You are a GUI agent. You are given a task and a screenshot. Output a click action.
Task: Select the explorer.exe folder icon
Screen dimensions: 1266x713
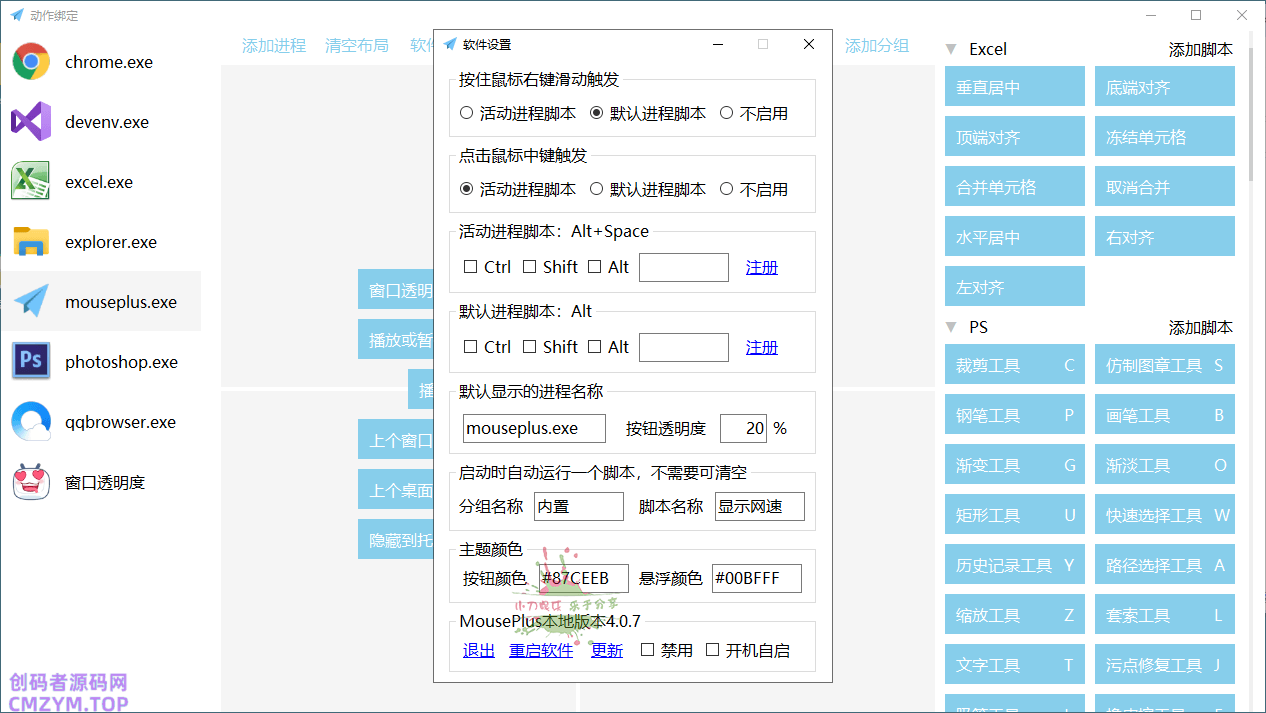[x=31, y=242]
